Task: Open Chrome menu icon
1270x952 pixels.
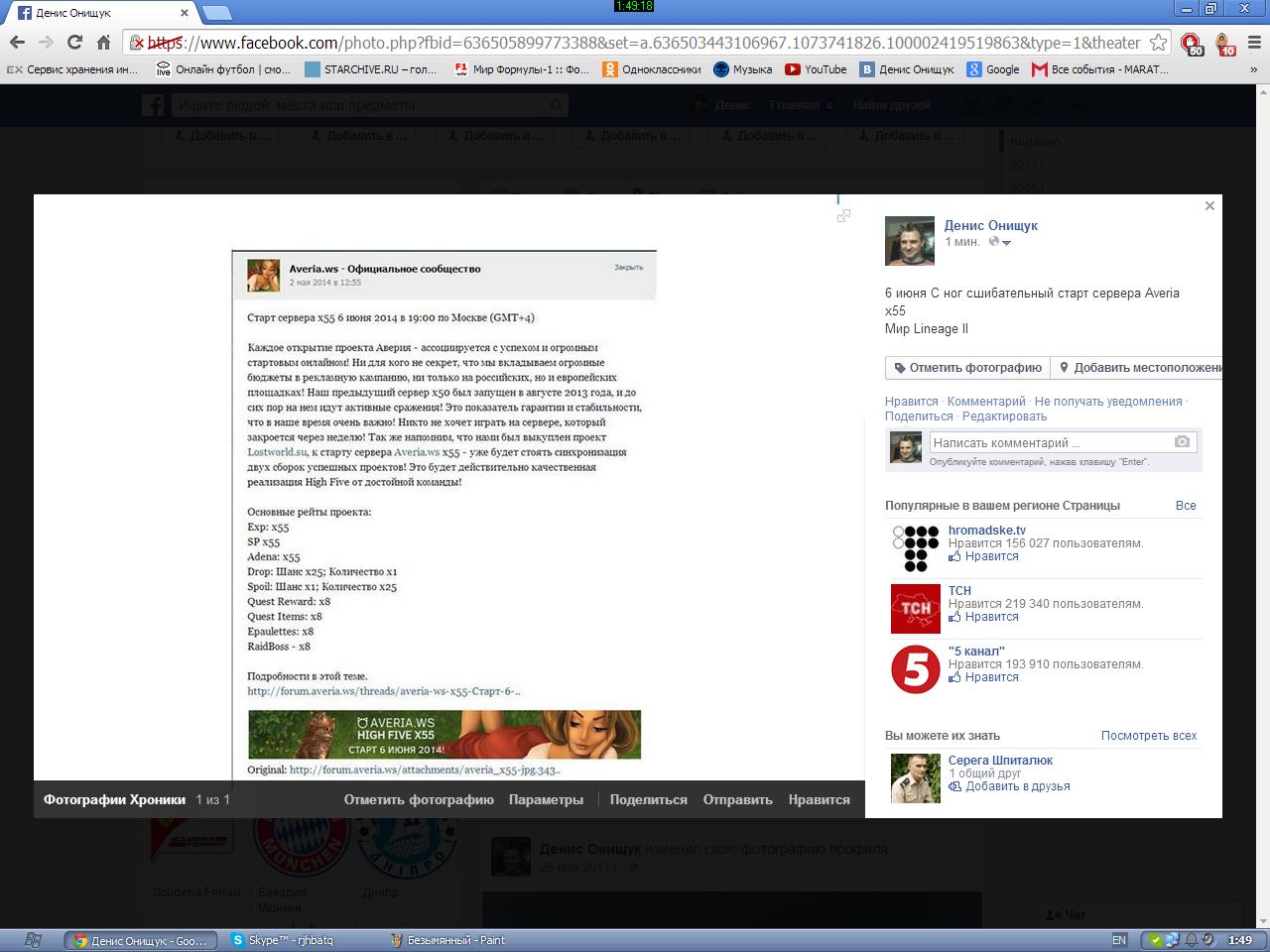Action: coord(1254,43)
